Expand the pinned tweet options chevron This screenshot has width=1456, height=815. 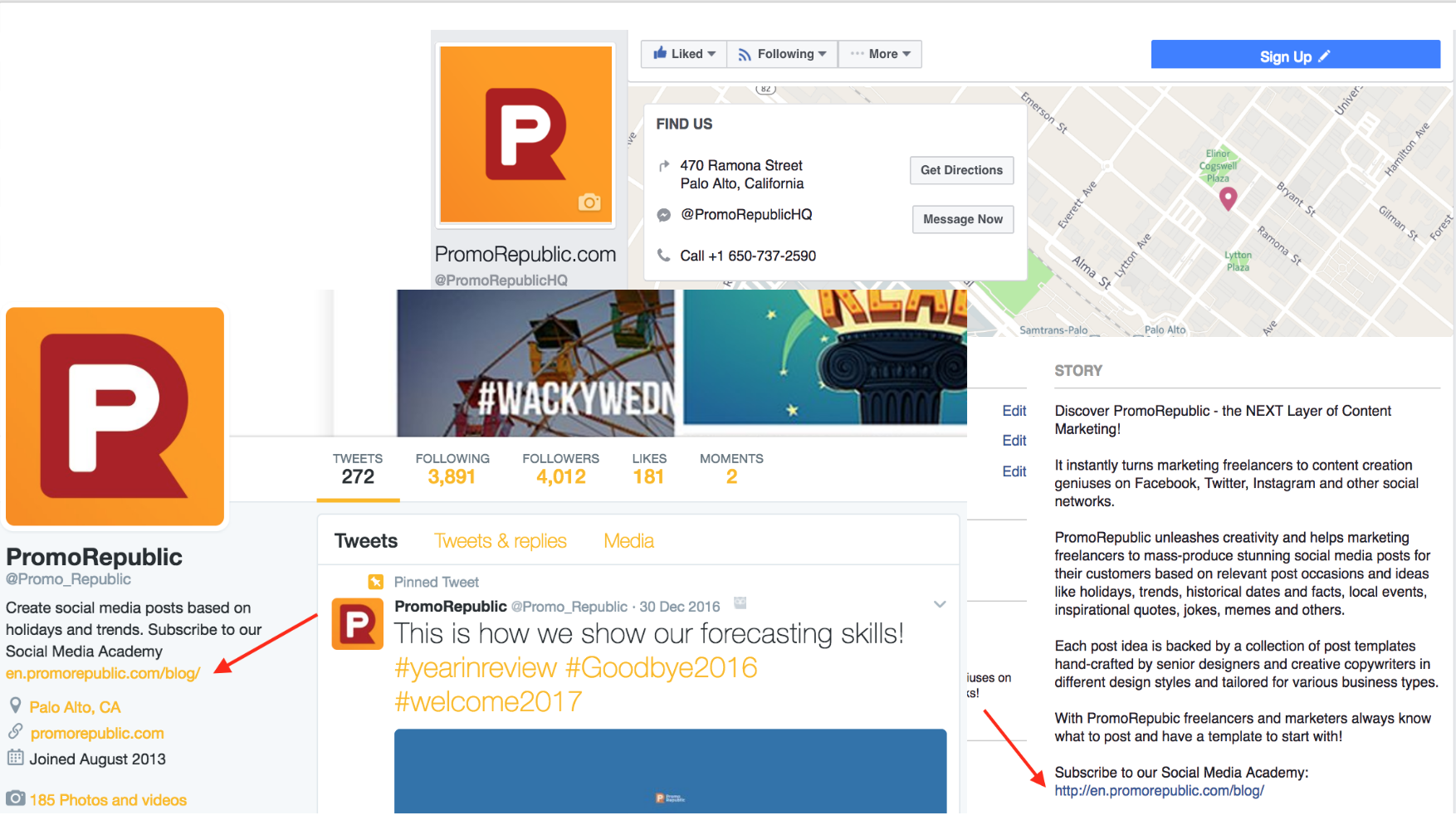(940, 604)
